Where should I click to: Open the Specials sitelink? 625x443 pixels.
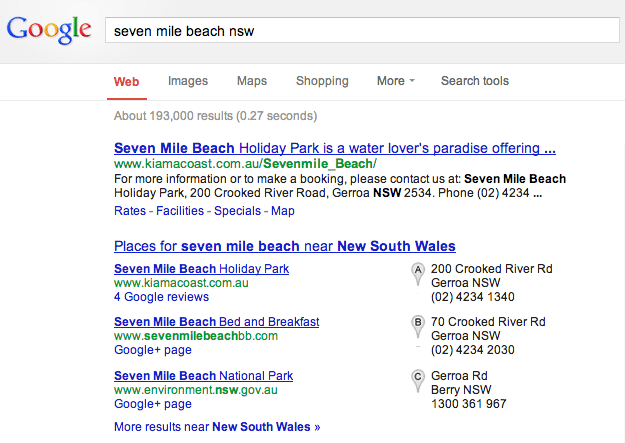coord(237,211)
